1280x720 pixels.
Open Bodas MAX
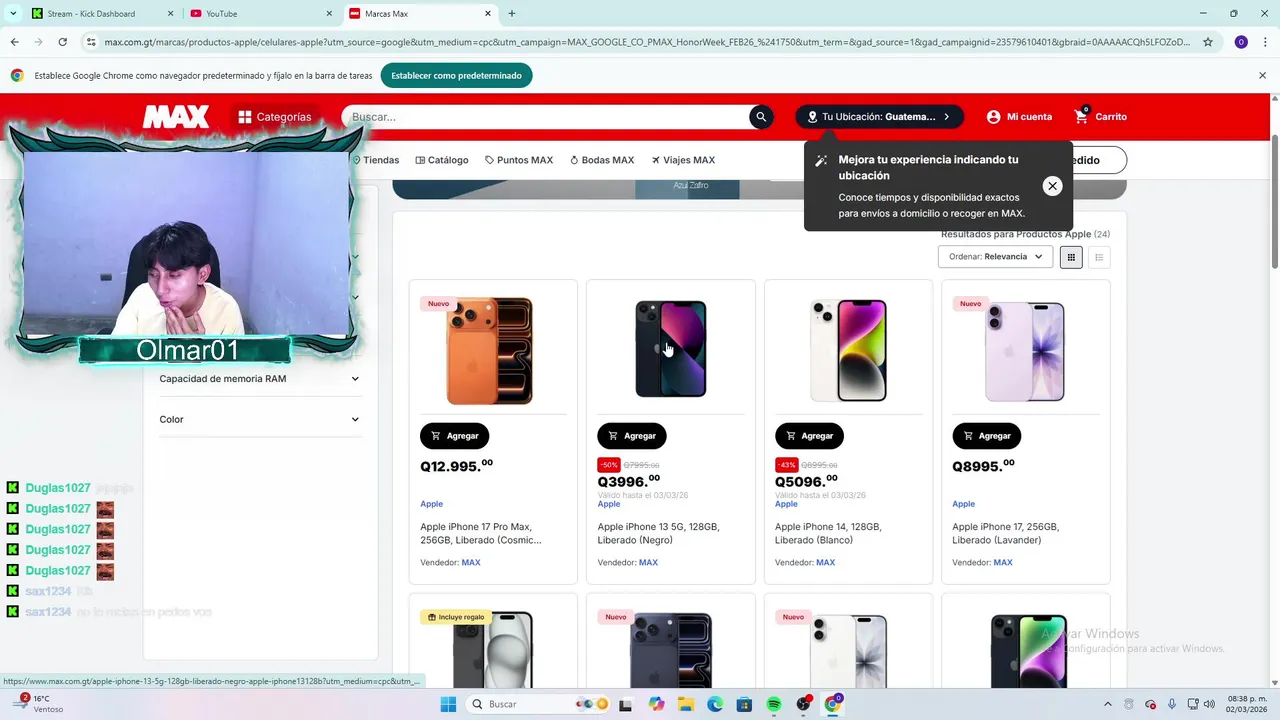pos(602,160)
